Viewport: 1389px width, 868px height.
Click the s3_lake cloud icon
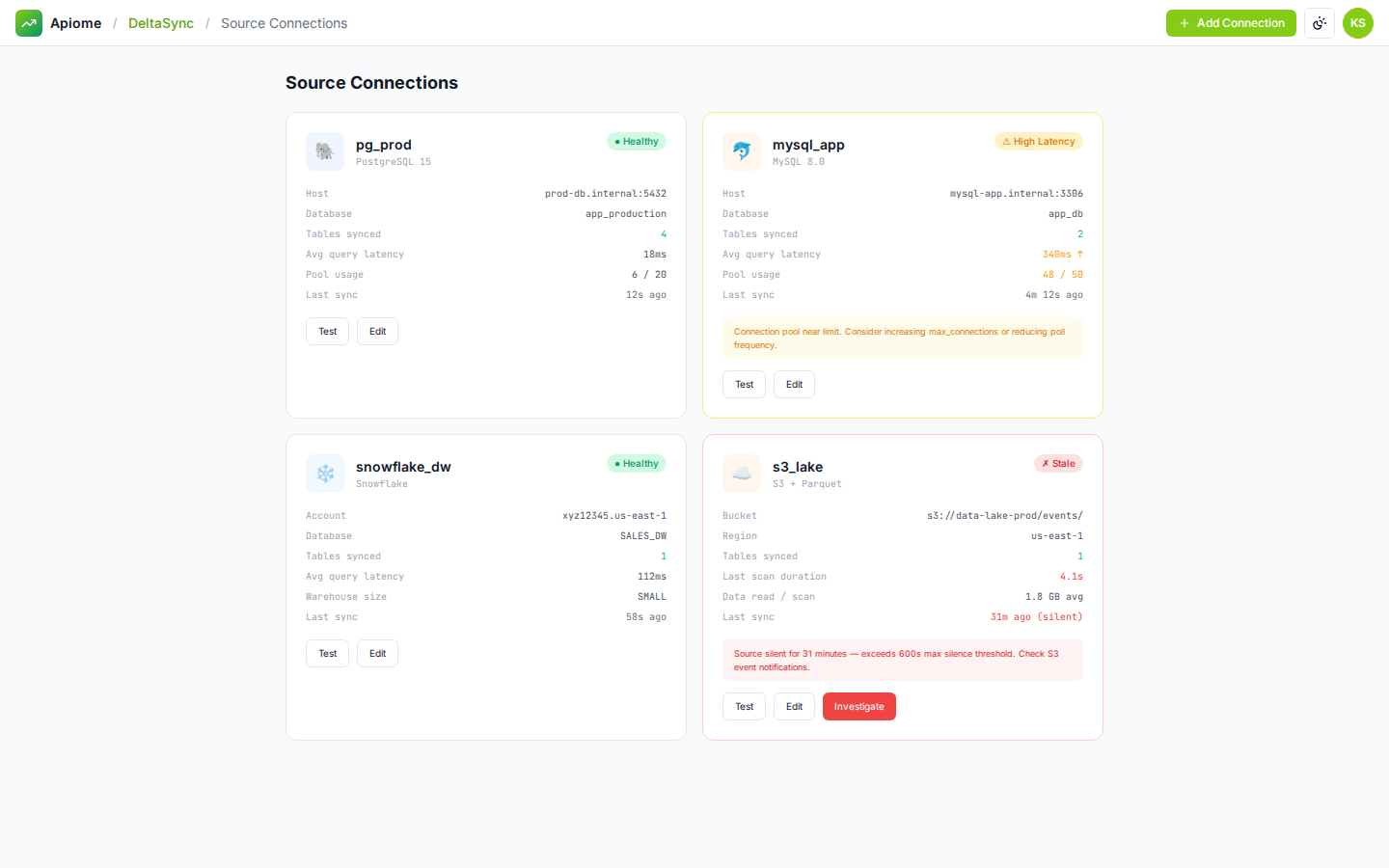[742, 474]
